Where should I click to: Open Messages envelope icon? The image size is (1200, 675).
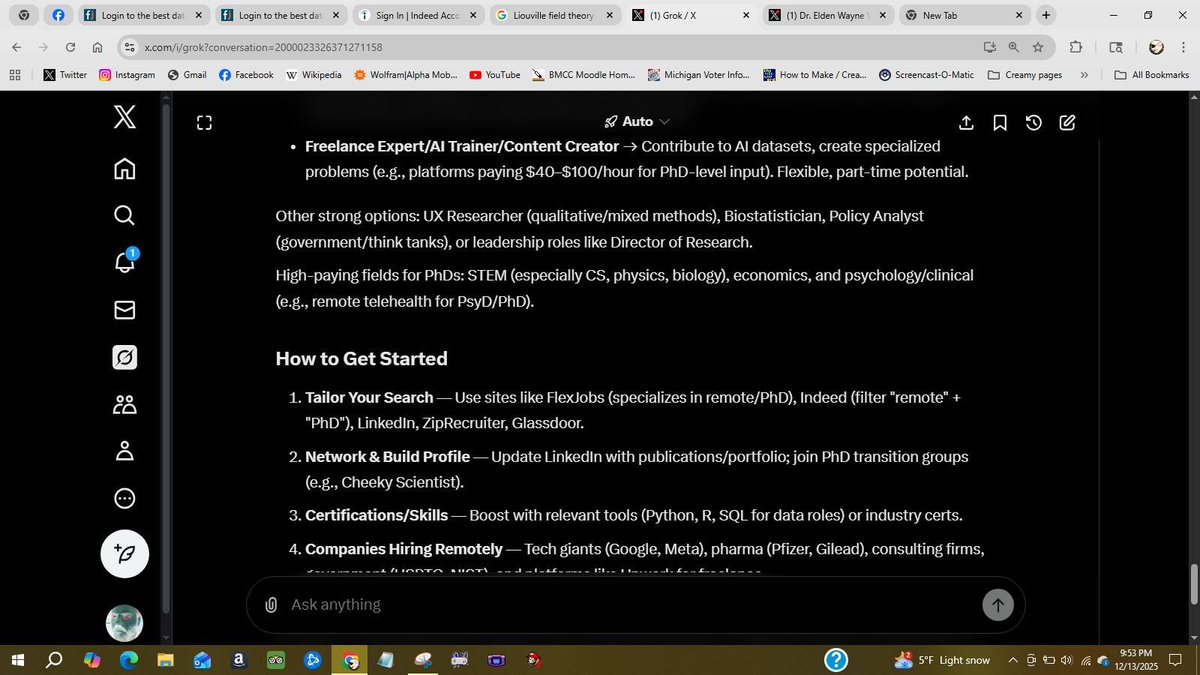124,310
